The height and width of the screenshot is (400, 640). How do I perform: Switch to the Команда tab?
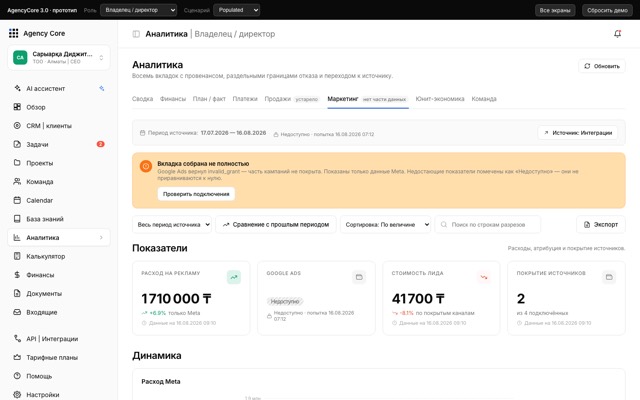pos(484,99)
